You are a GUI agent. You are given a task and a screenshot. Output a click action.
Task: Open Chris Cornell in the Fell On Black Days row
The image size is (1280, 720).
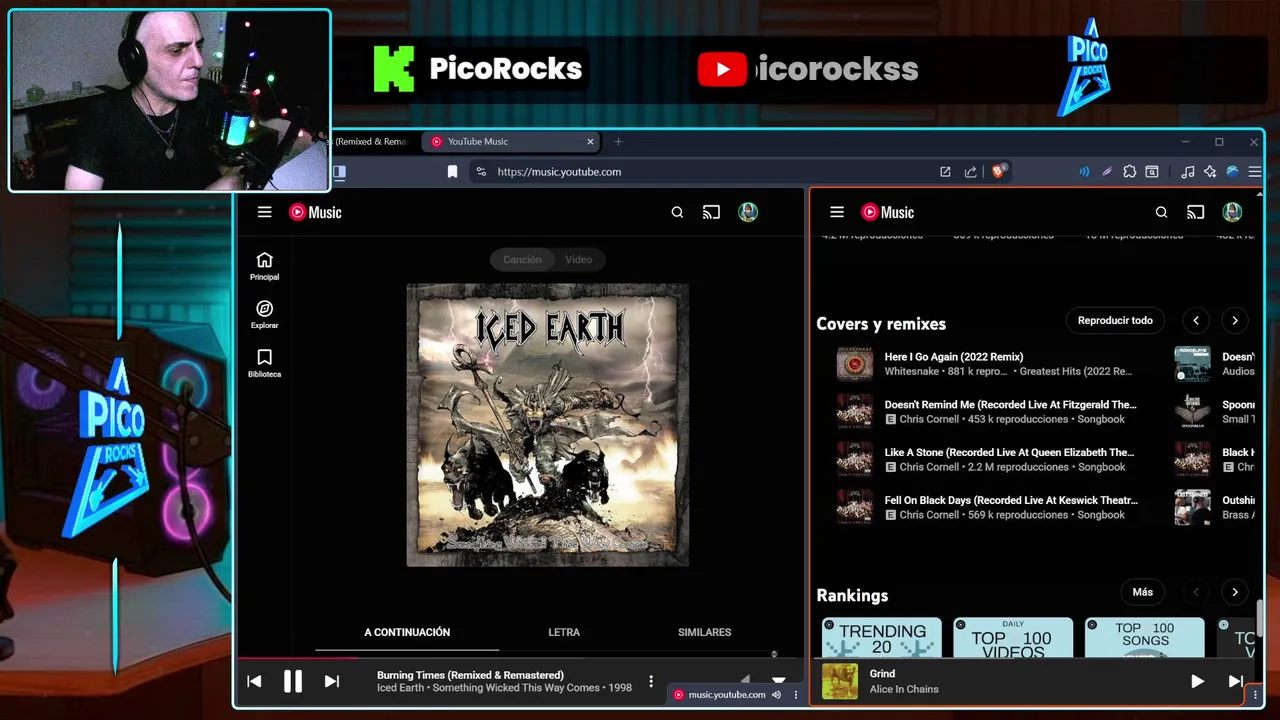(x=929, y=515)
